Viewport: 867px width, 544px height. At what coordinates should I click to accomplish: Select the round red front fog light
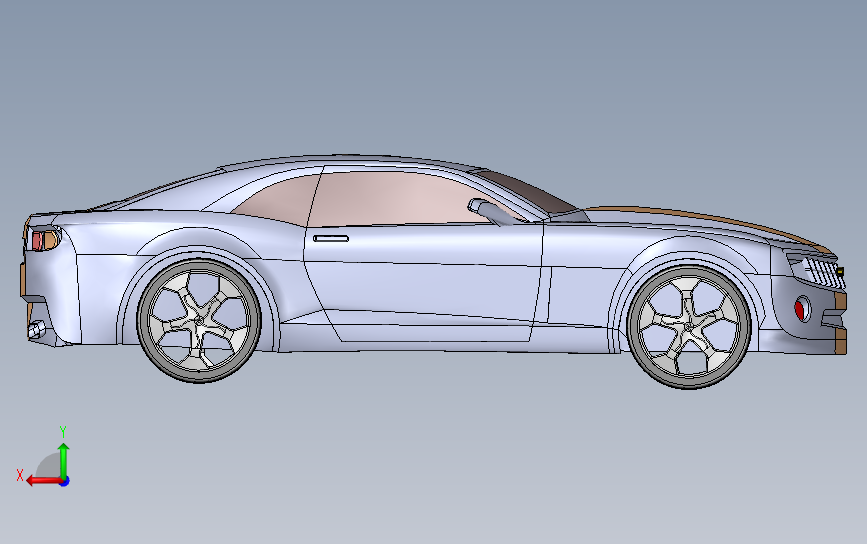801,309
